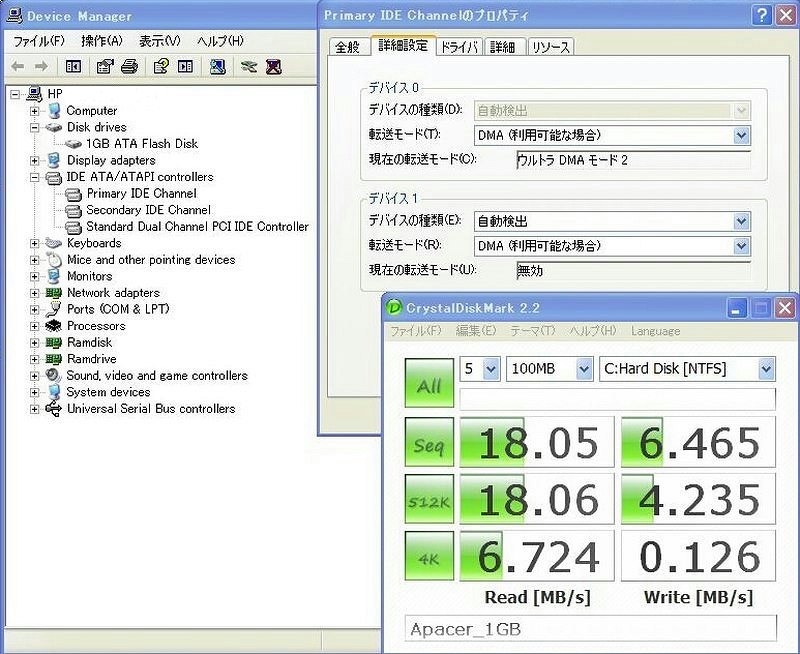800x654 pixels.
Task: Expand the Computer node
Action: (x=34, y=111)
